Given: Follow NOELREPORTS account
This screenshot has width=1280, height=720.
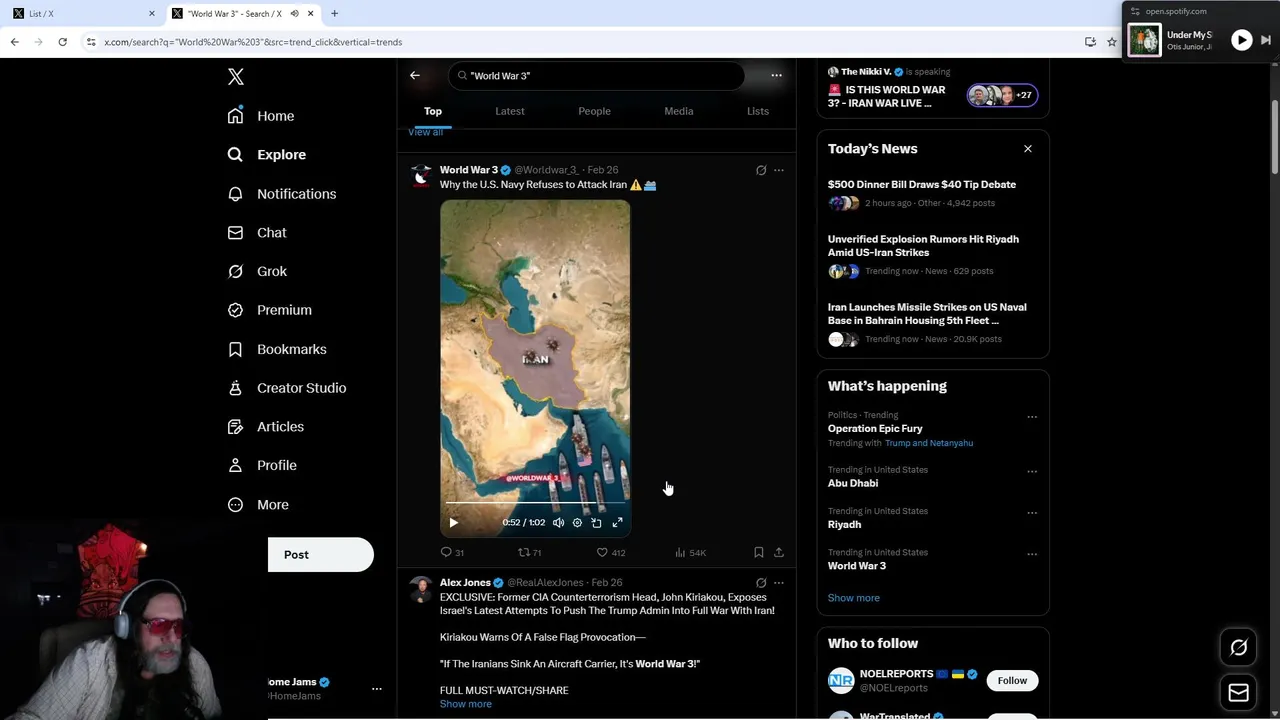Looking at the screenshot, I should pos(1012,681).
